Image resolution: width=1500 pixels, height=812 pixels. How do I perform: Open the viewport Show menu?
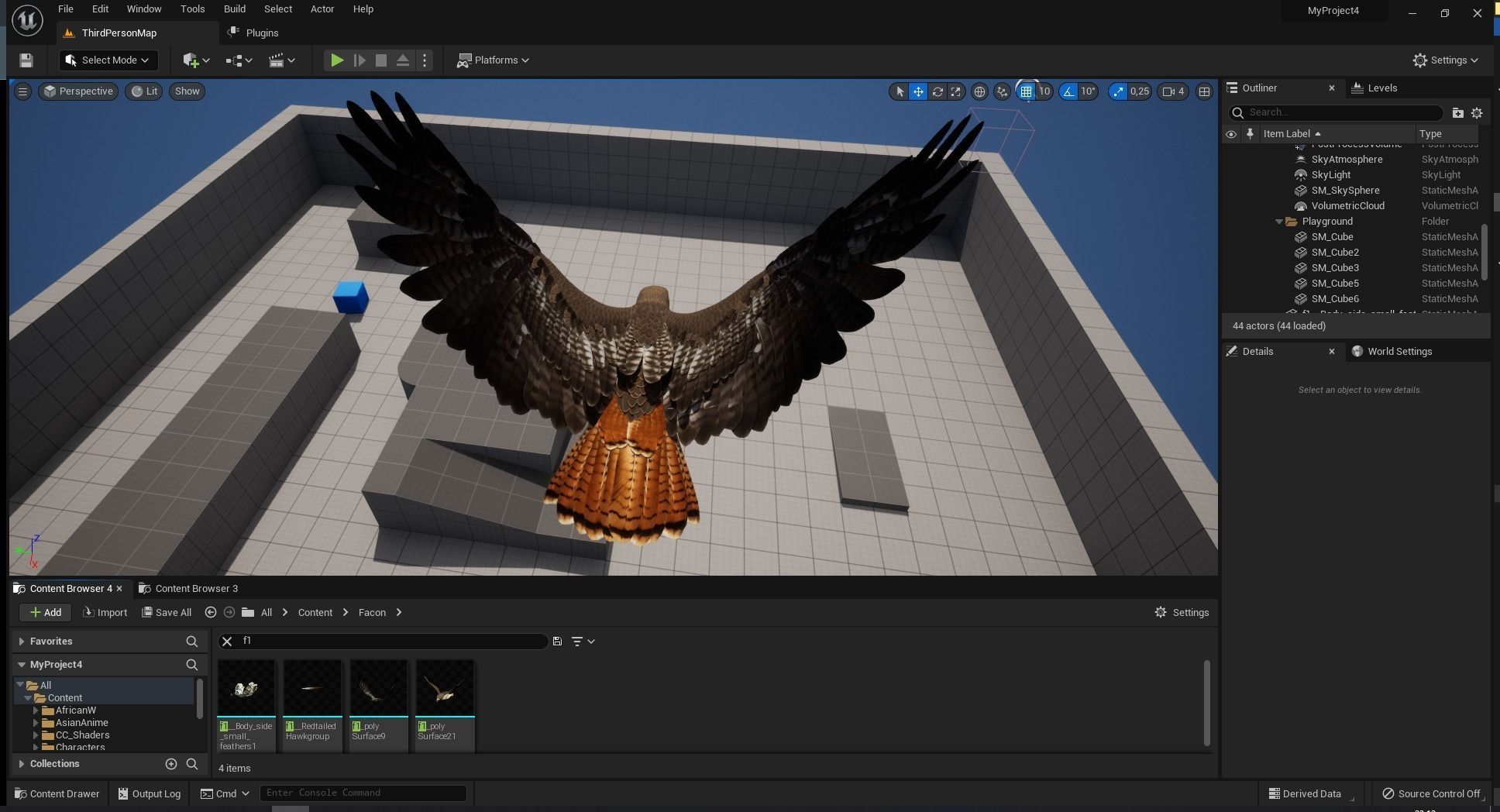187,91
